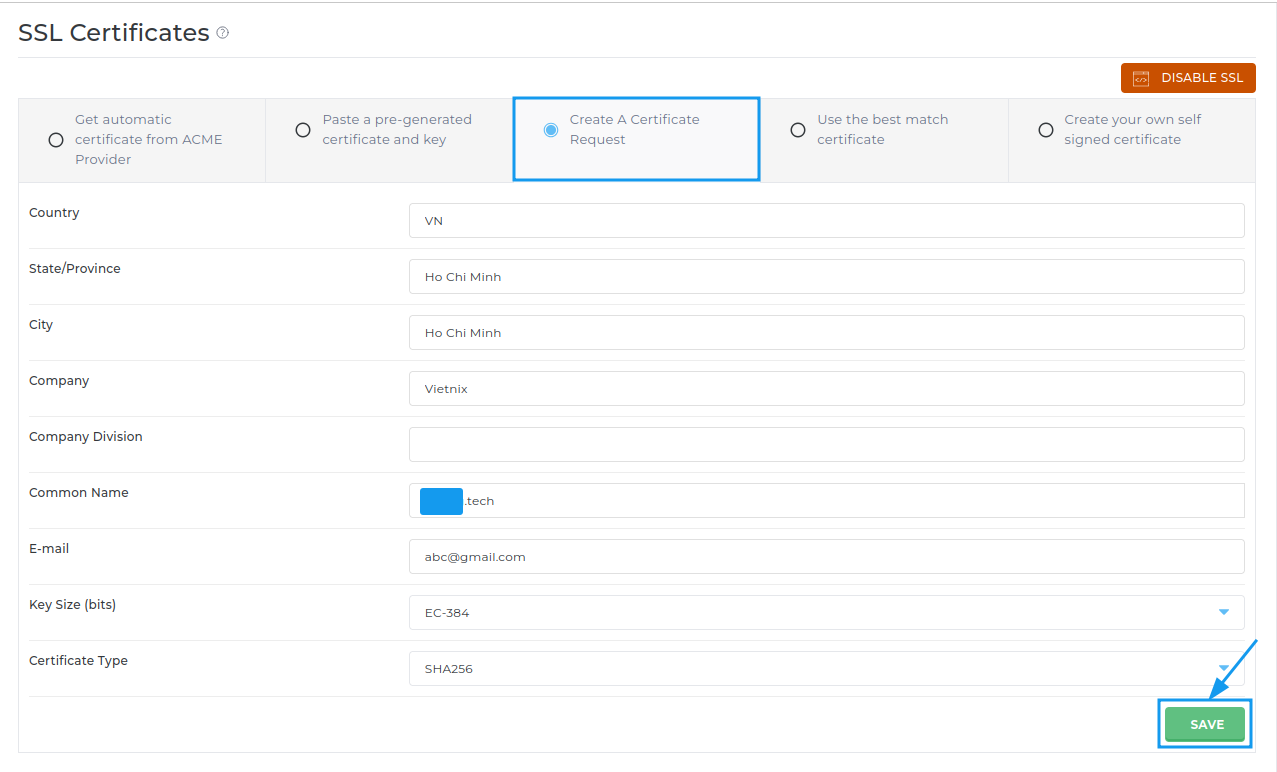Click the Common Name input field

tap(827, 501)
